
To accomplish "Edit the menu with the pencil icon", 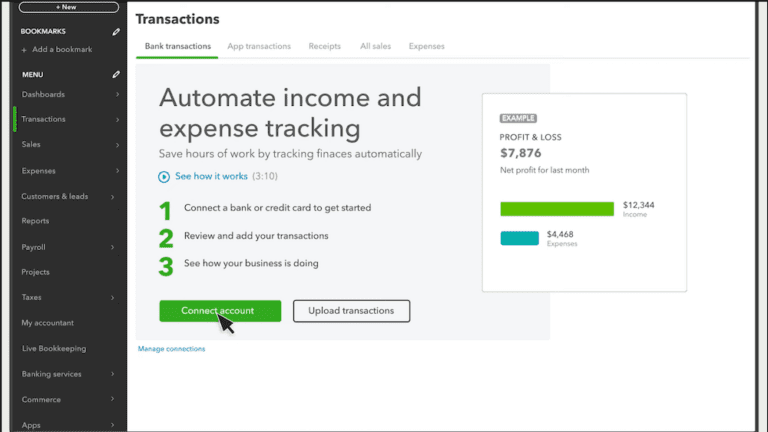I will tap(116, 74).
